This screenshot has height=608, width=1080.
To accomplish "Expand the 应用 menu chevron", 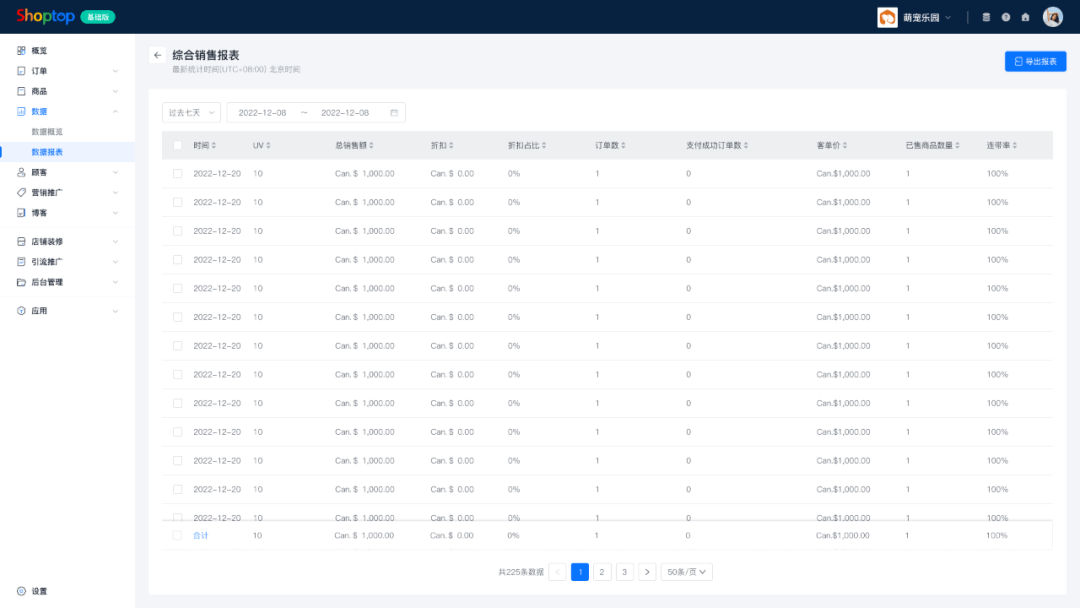I will pos(115,311).
